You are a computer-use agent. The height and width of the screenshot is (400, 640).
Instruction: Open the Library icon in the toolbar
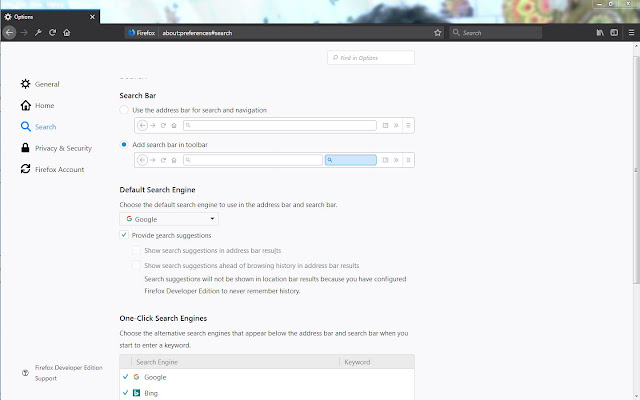(600, 33)
